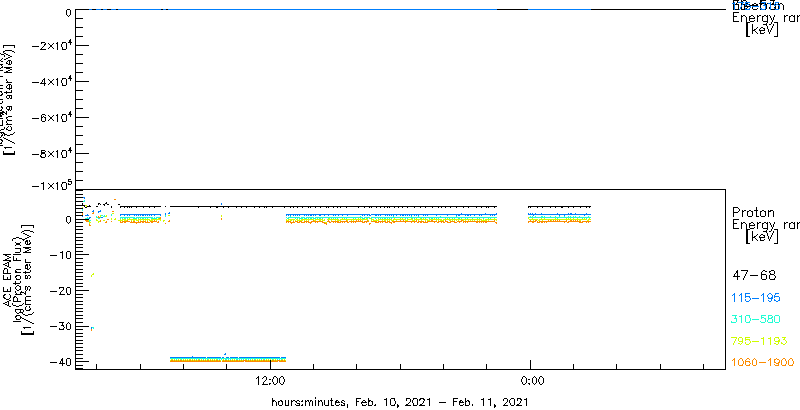Click the -6×10^4 upper axis label
The image size is (800, 410).
pos(51,117)
